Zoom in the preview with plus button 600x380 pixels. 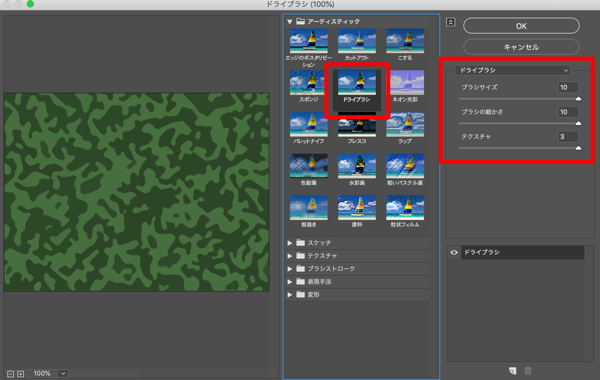20,374
